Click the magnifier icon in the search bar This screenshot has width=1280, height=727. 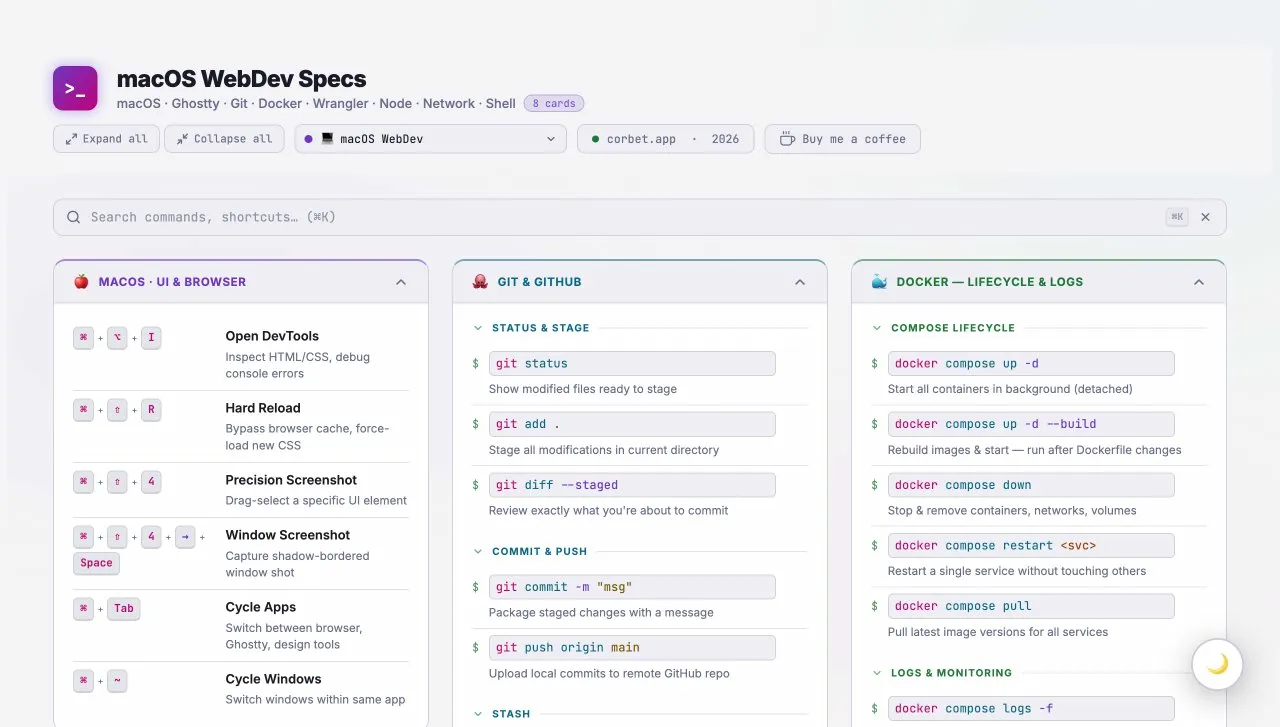[73, 216]
